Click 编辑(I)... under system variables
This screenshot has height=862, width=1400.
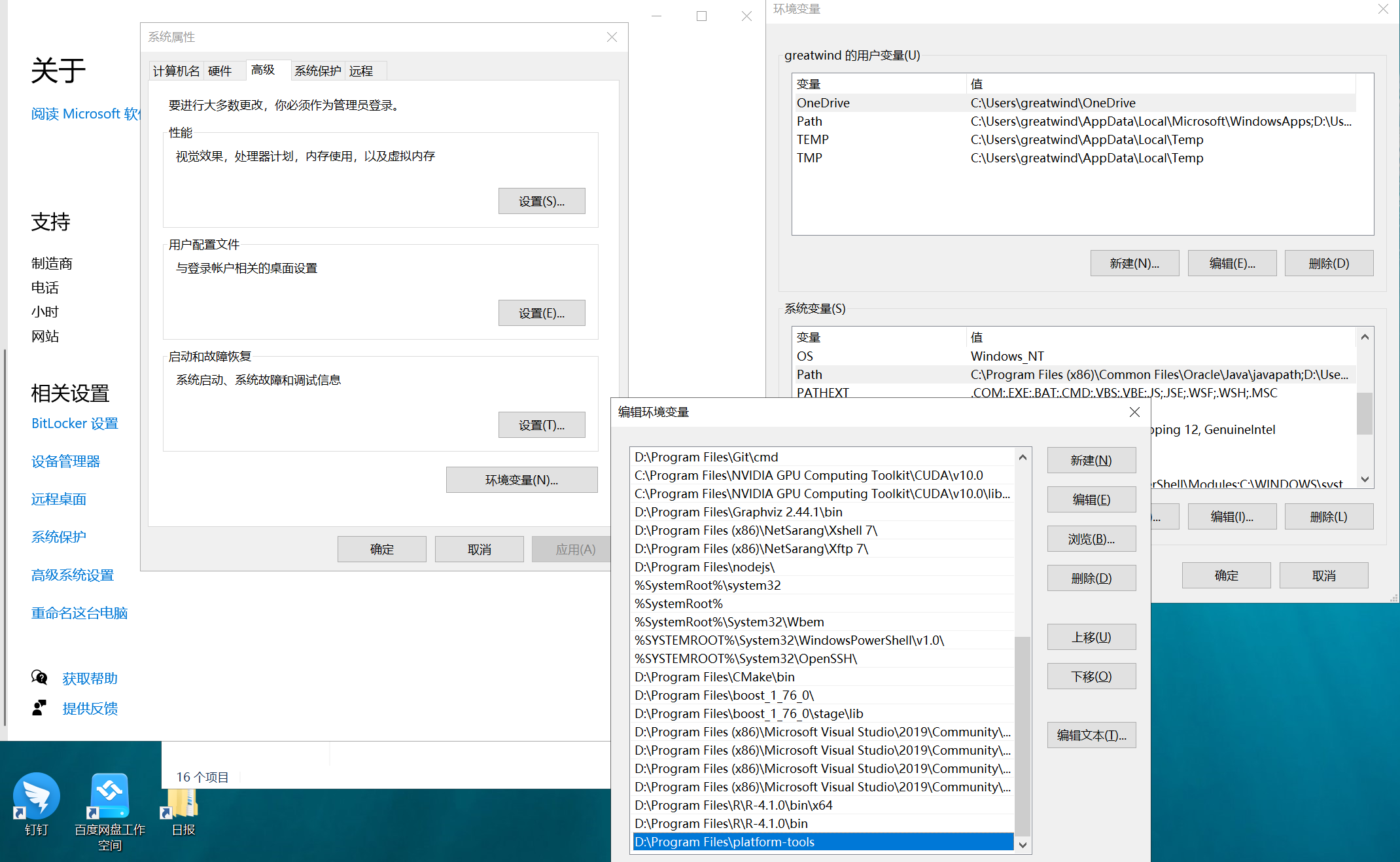click(1233, 516)
